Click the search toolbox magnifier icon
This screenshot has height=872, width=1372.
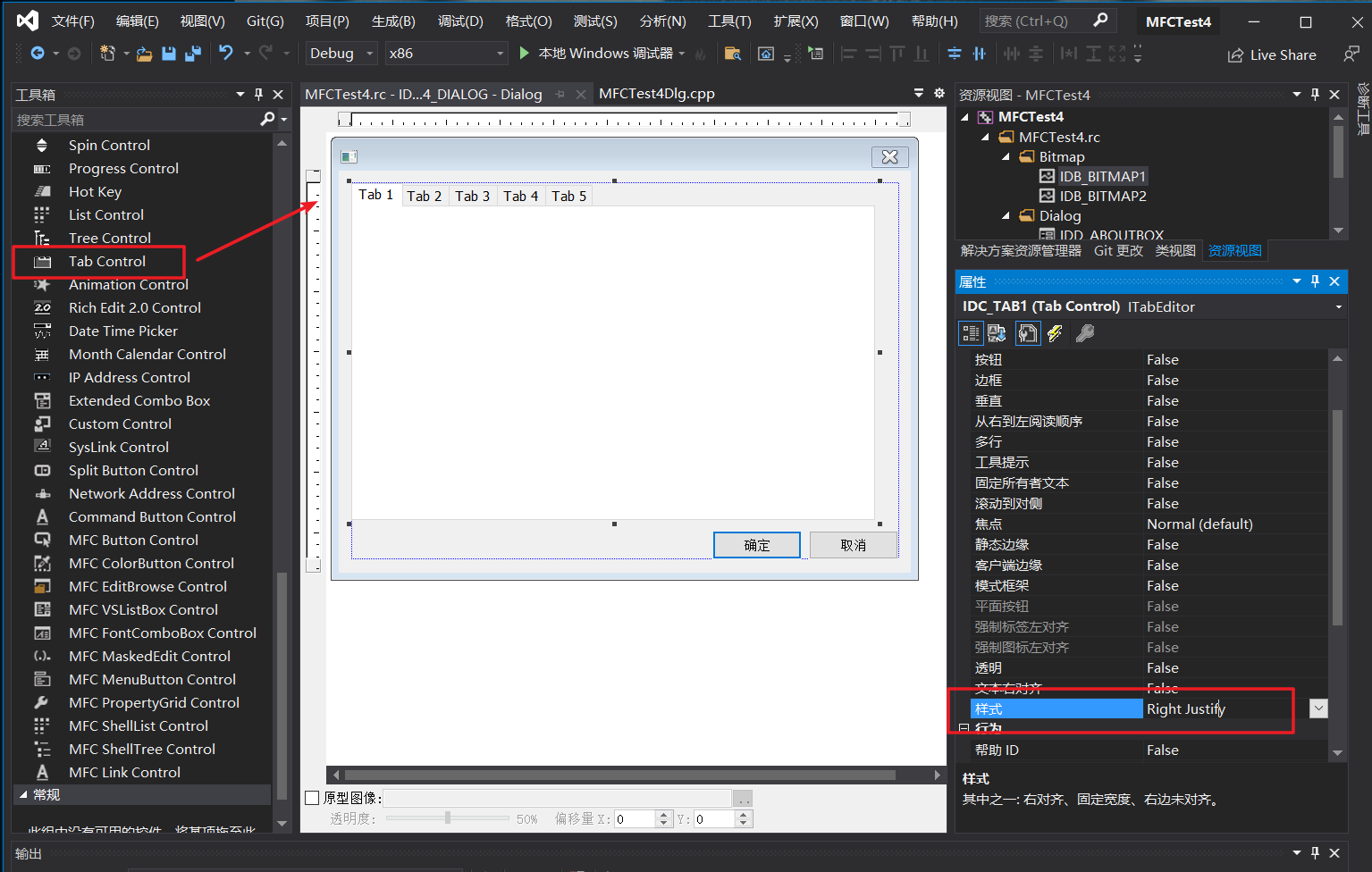(x=267, y=119)
